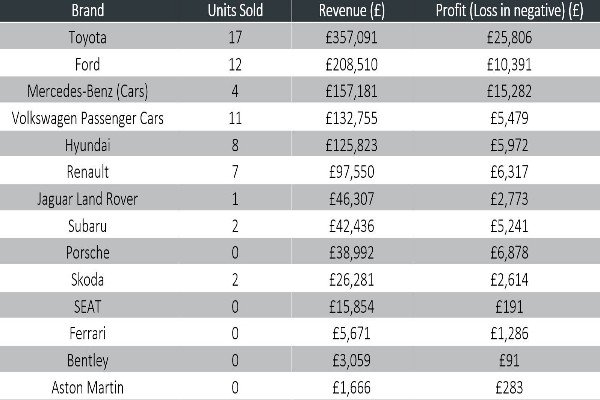This screenshot has height=400, width=600.
Task: Click the Toyota brand cell
Action: point(88,38)
